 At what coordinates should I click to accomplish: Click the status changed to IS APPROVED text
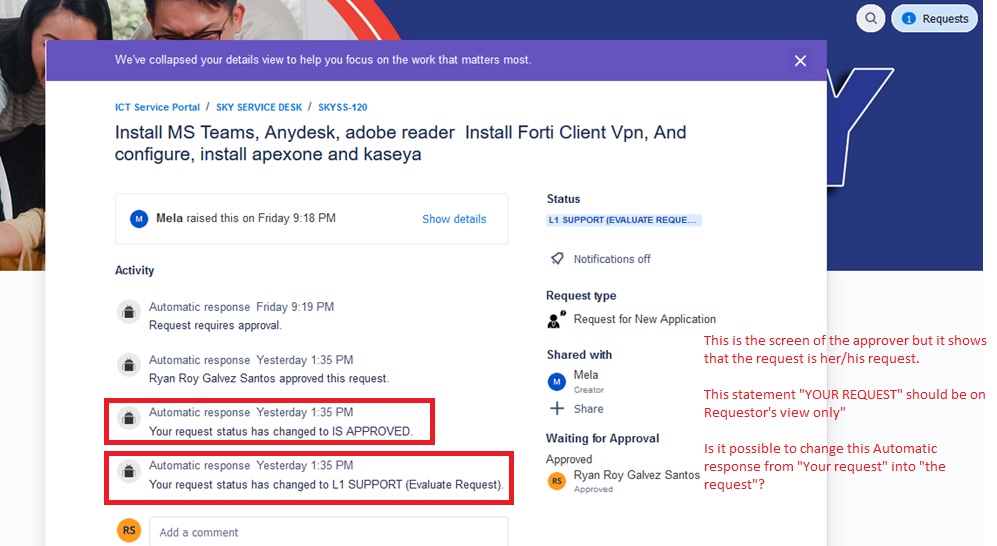(280, 432)
